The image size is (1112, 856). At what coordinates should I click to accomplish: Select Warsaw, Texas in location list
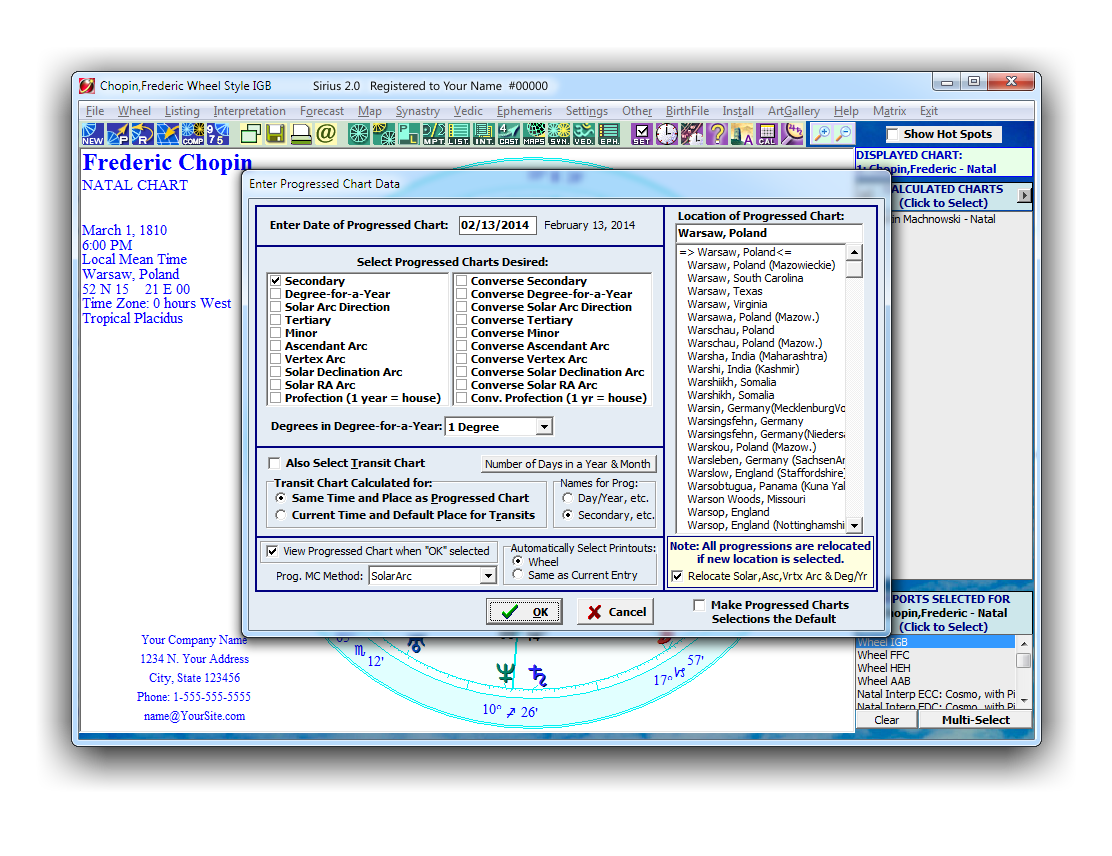[725, 291]
